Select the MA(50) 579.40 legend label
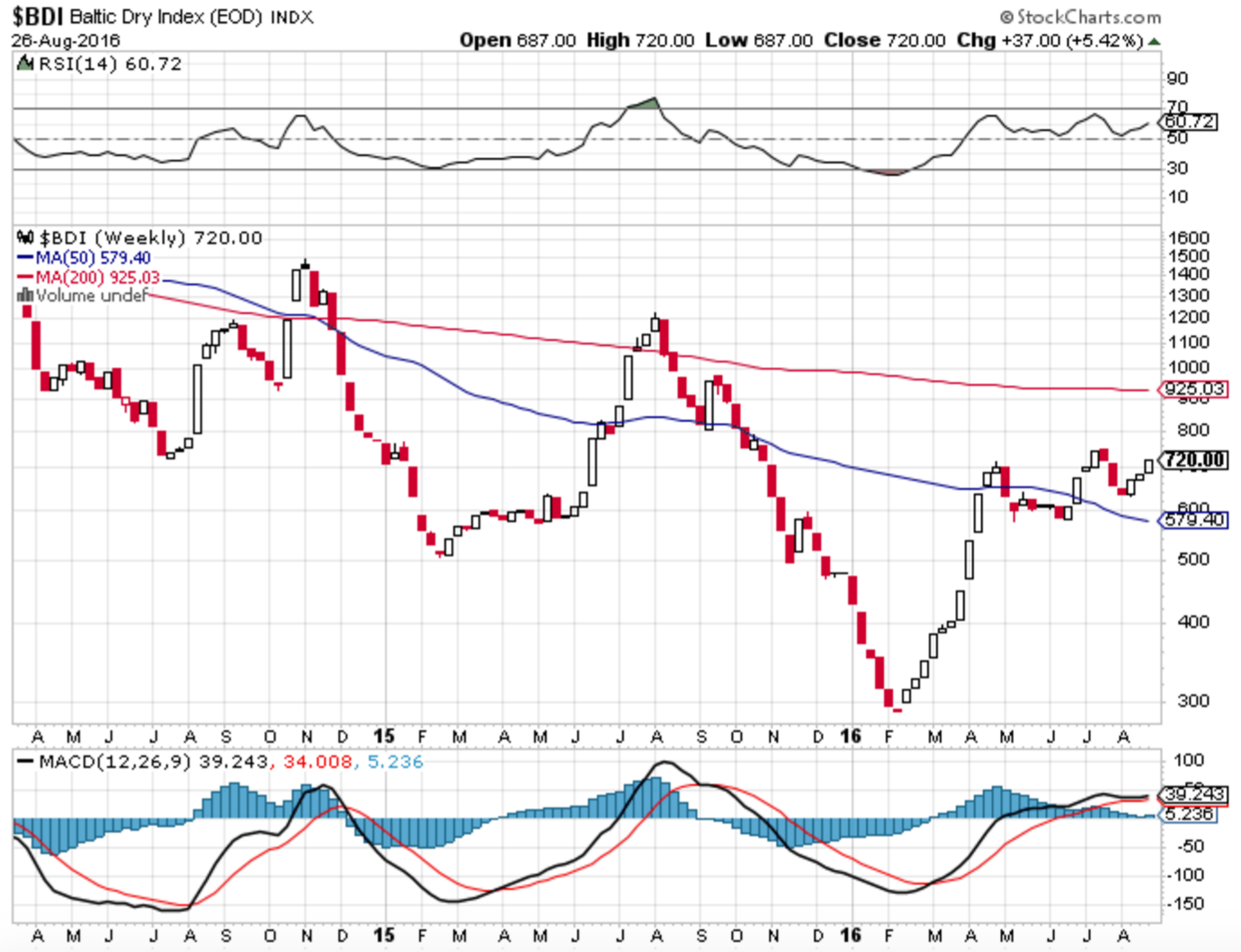The image size is (1241, 952). tap(93, 258)
